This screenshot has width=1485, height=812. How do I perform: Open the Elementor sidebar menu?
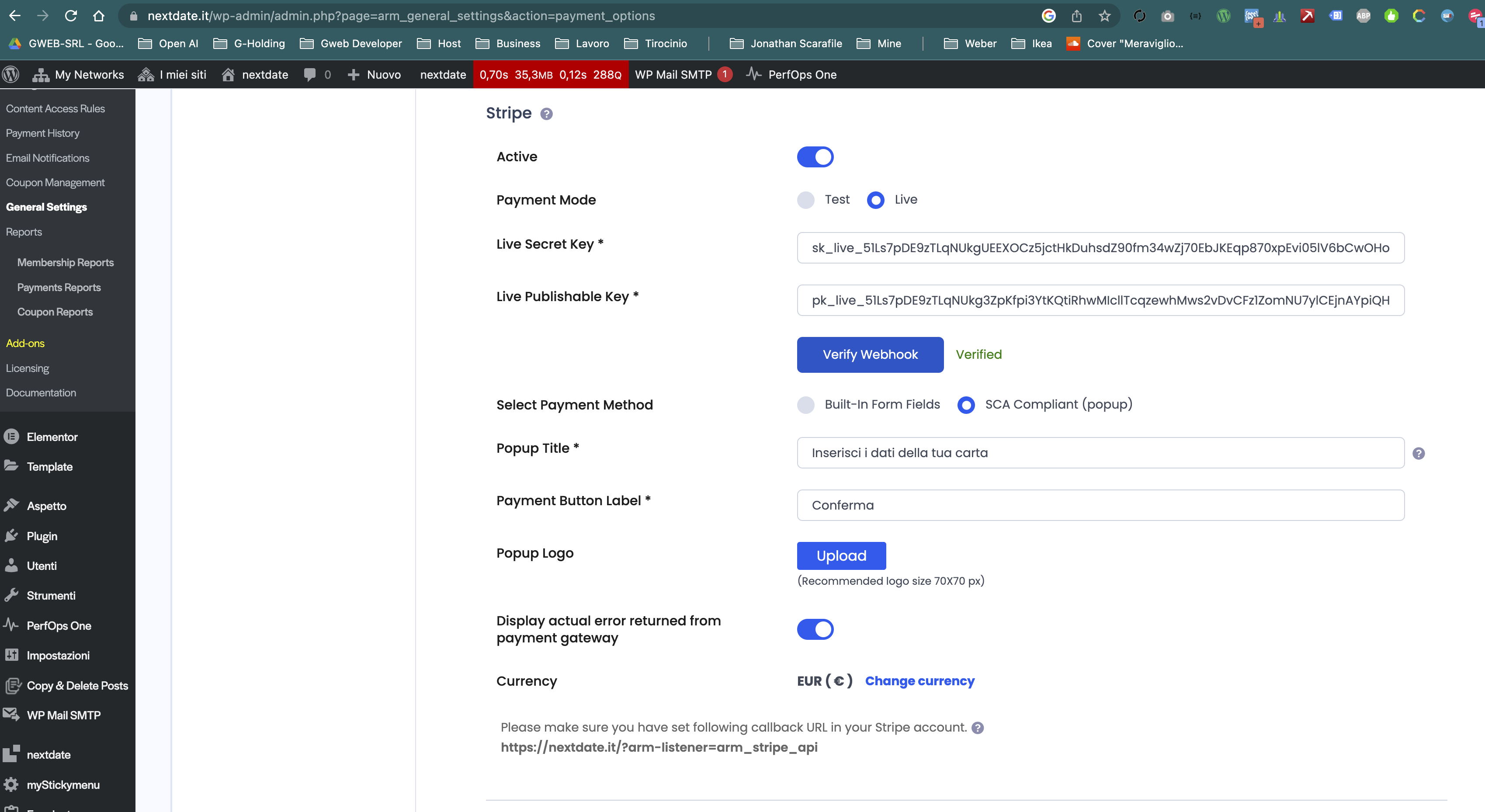(x=52, y=437)
